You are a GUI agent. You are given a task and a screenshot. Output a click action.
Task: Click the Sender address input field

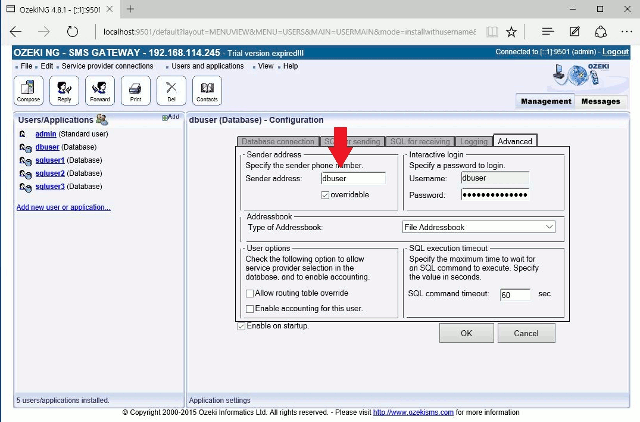[353, 178]
